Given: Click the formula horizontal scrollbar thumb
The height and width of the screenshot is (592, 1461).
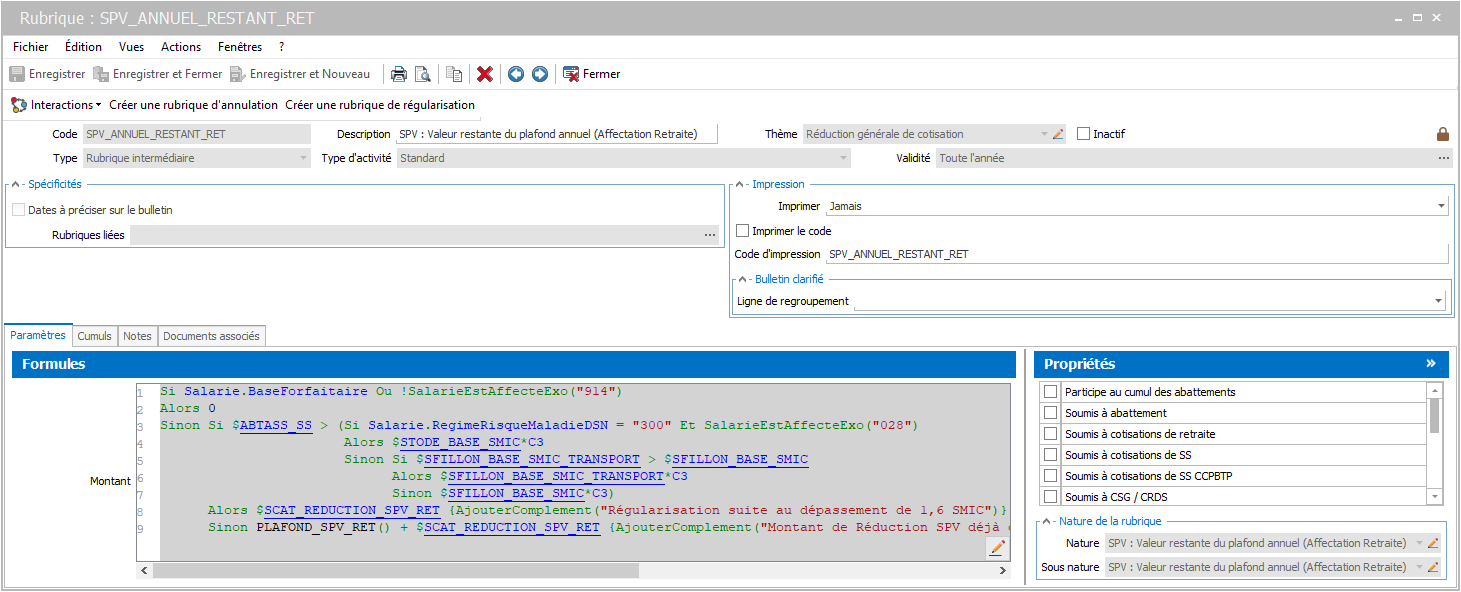Looking at the screenshot, I should click(x=396, y=570).
